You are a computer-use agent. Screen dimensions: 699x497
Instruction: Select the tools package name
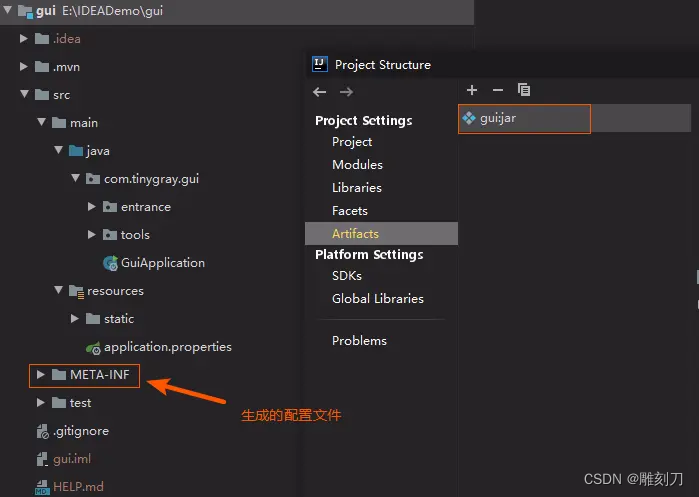point(136,235)
